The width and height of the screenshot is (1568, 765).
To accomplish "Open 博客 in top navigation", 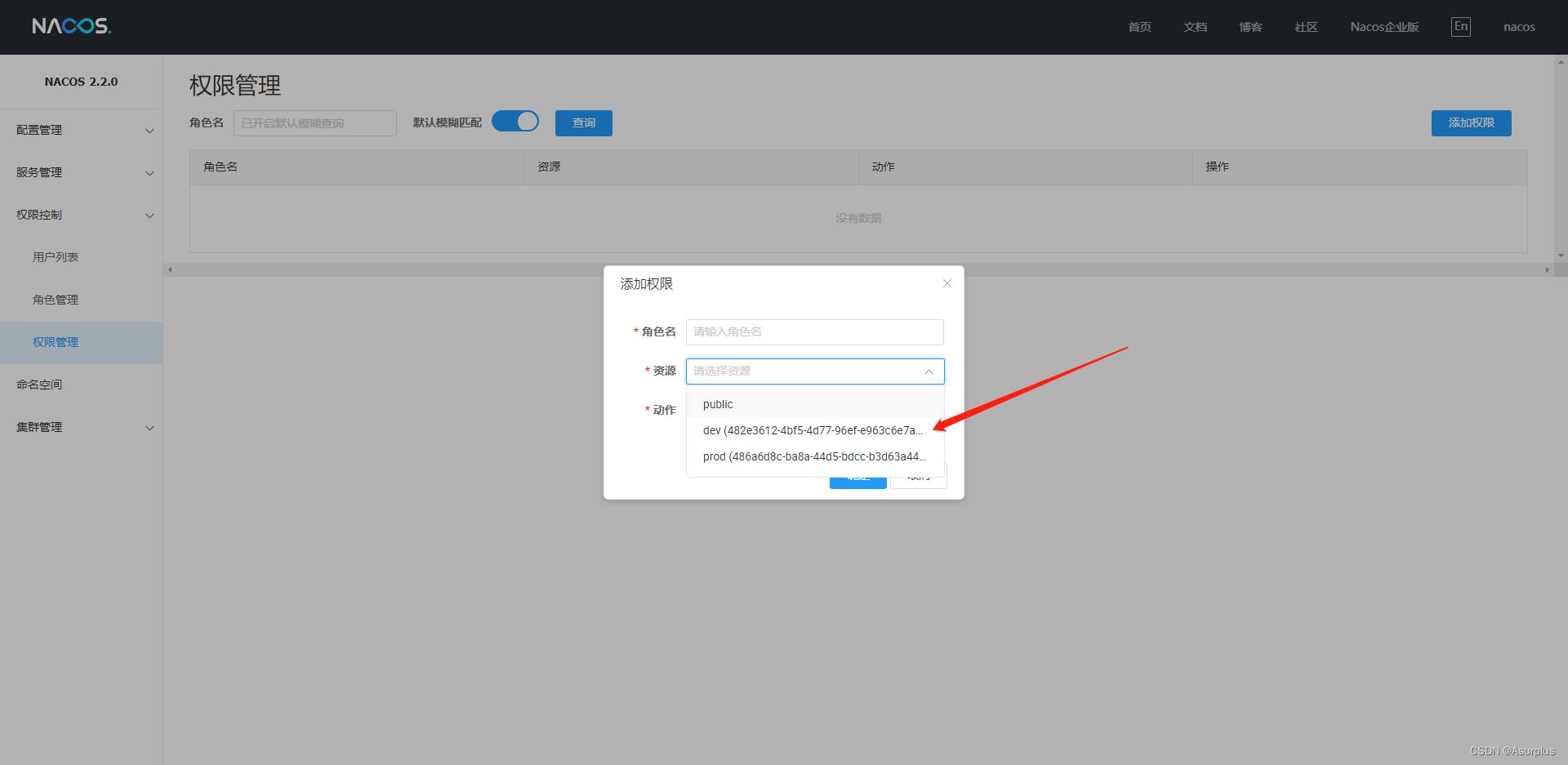I will 1250,27.
